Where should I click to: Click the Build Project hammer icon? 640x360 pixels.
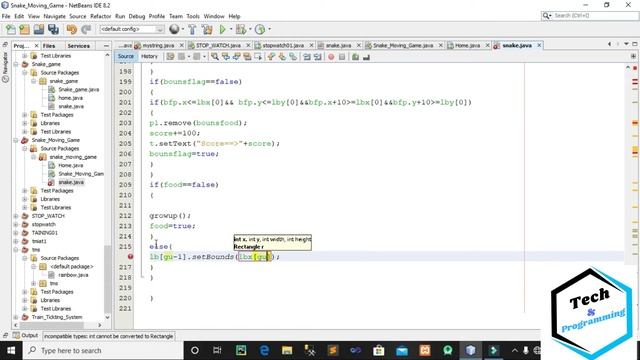[x=192, y=29]
